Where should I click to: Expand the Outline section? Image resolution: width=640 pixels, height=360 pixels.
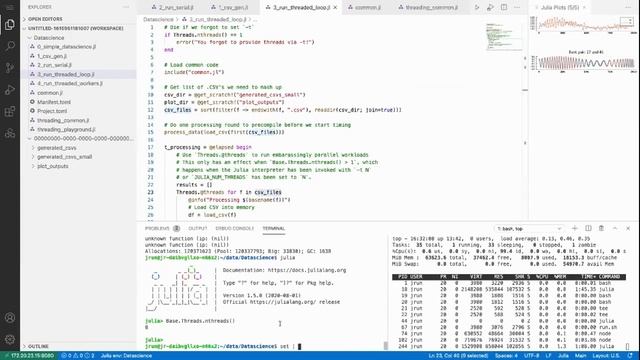tap(78, 347)
